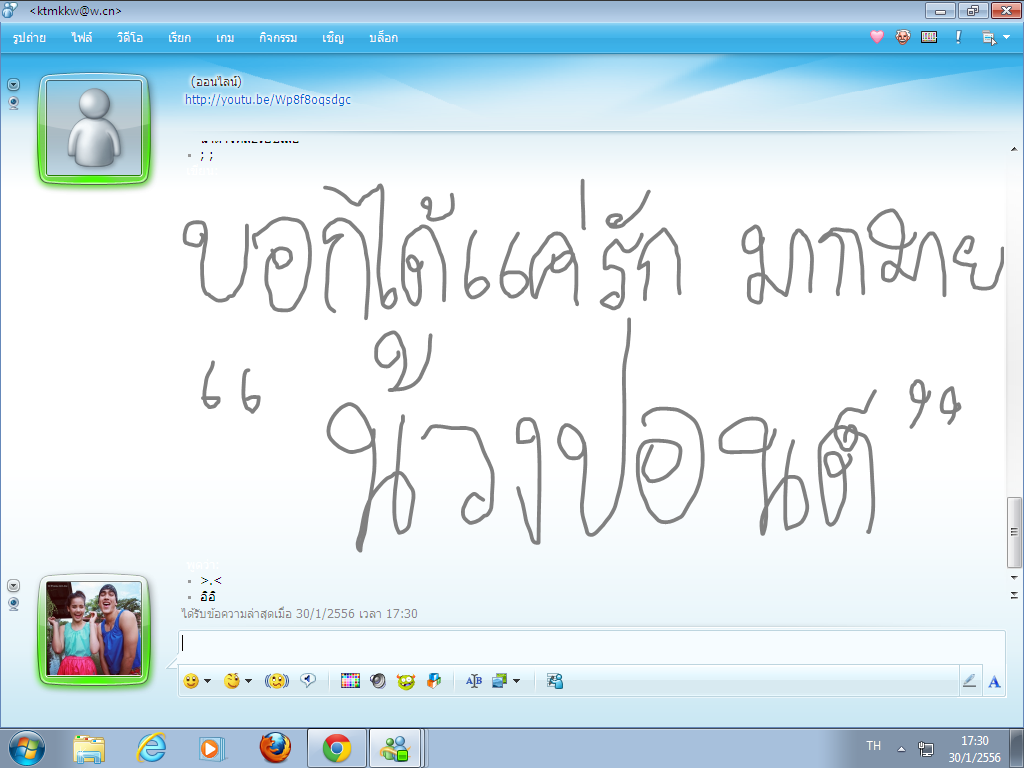Image resolution: width=1024 pixels, height=768 pixels.
Task: Open the เกม menu
Action: [x=225, y=38]
